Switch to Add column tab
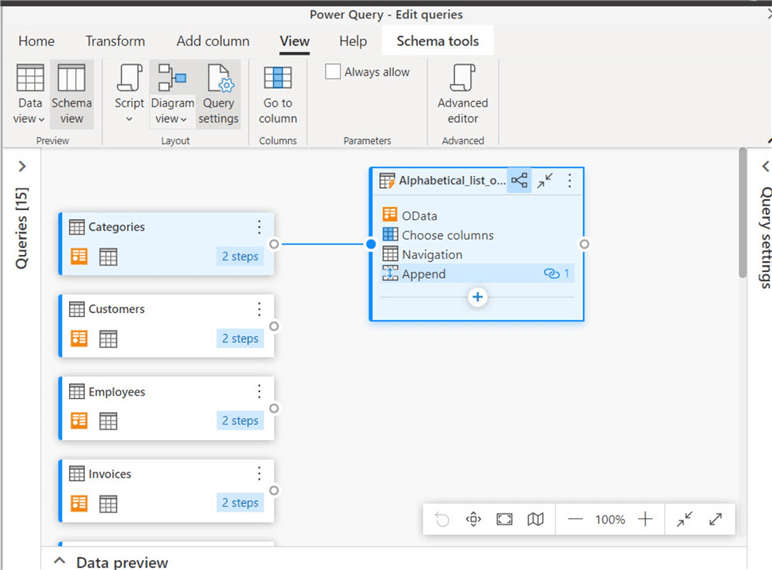The height and width of the screenshot is (570, 772). (x=213, y=41)
